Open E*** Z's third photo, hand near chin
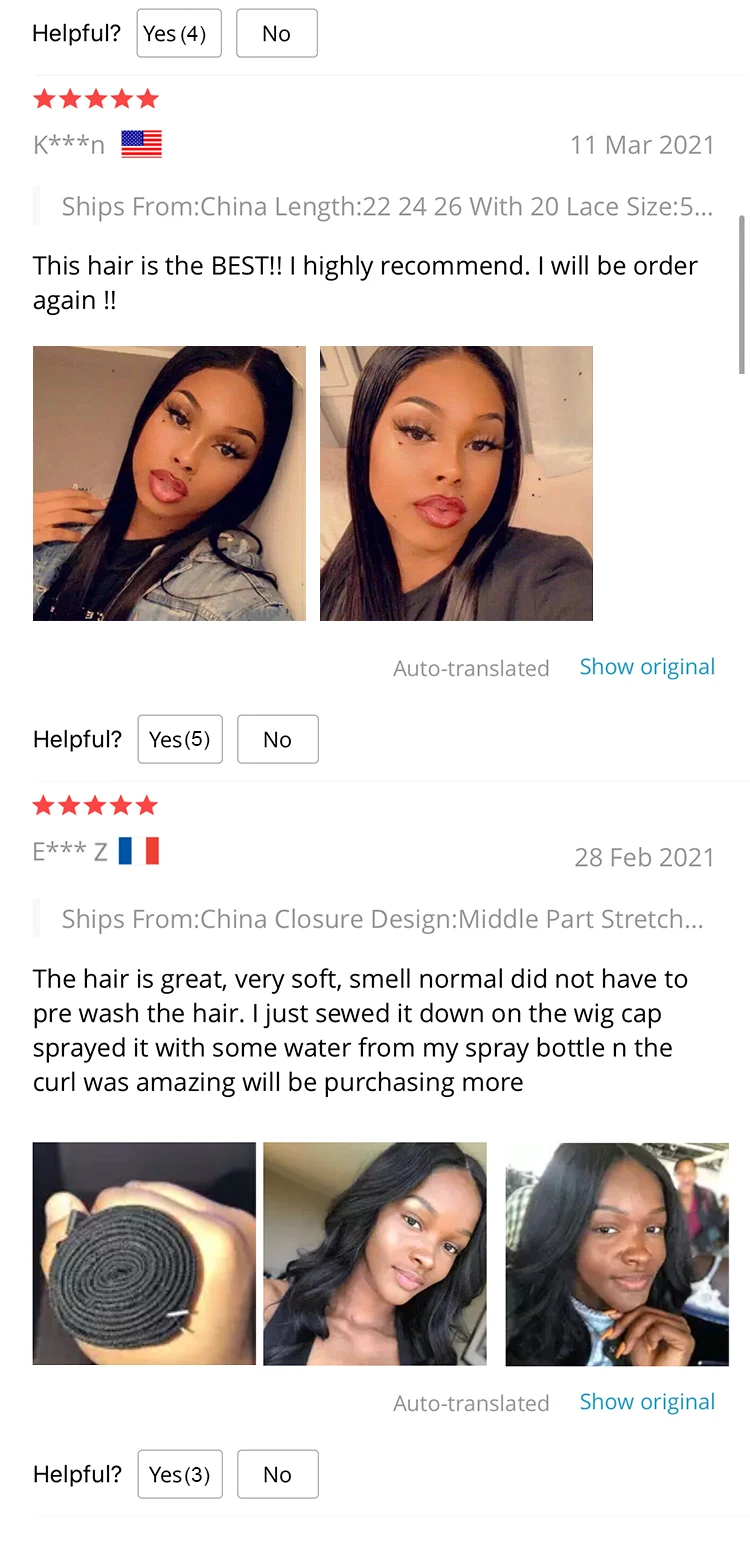 (617, 1254)
